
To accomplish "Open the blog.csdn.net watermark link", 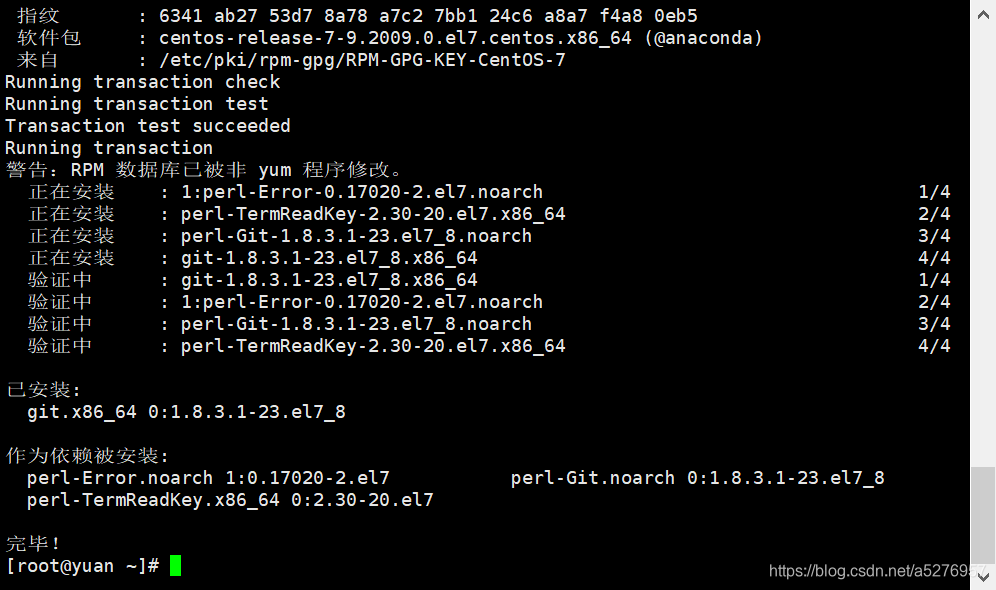I will click(877, 571).
